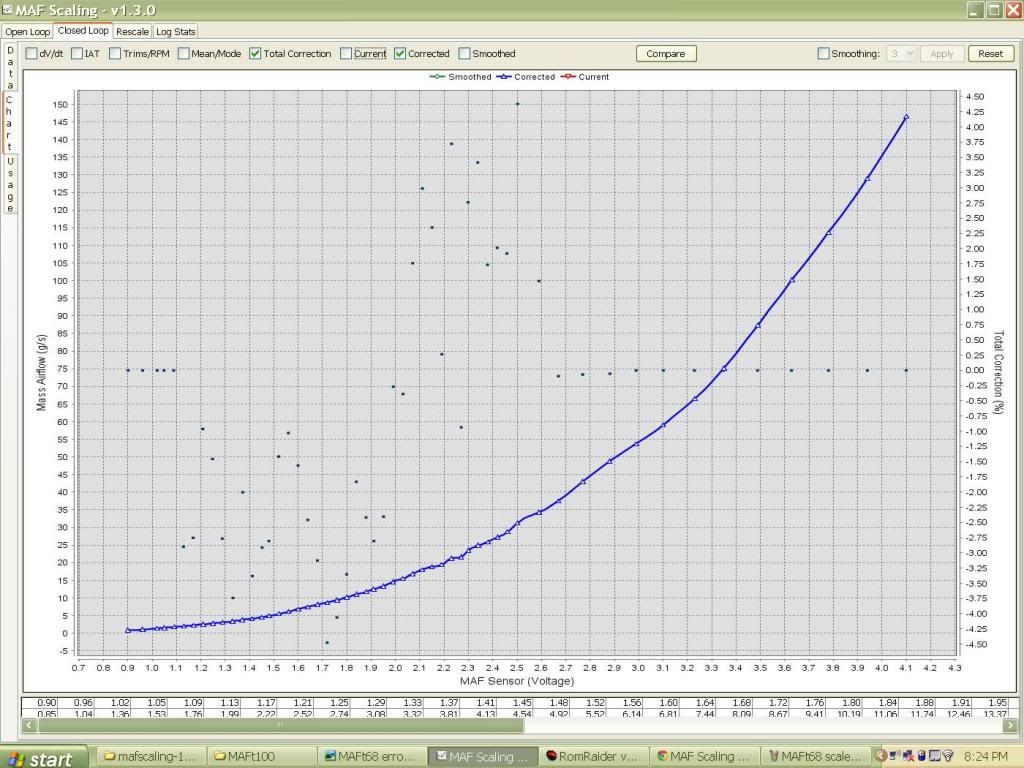This screenshot has height=768, width=1024.
Task: Open Chrome MAF Scaling taskbar window
Action: (x=704, y=757)
